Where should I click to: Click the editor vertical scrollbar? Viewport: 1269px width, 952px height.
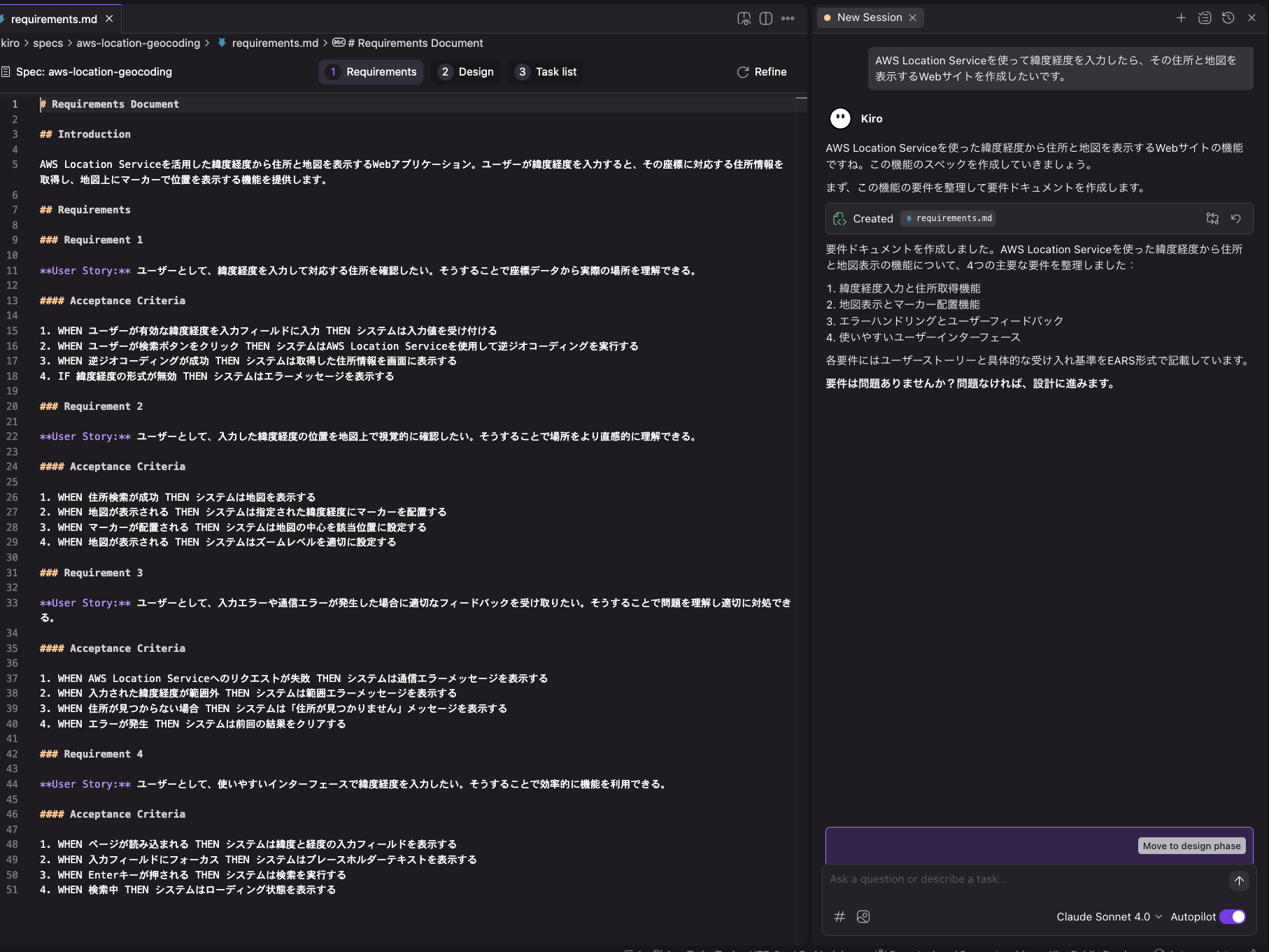click(802, 518)
